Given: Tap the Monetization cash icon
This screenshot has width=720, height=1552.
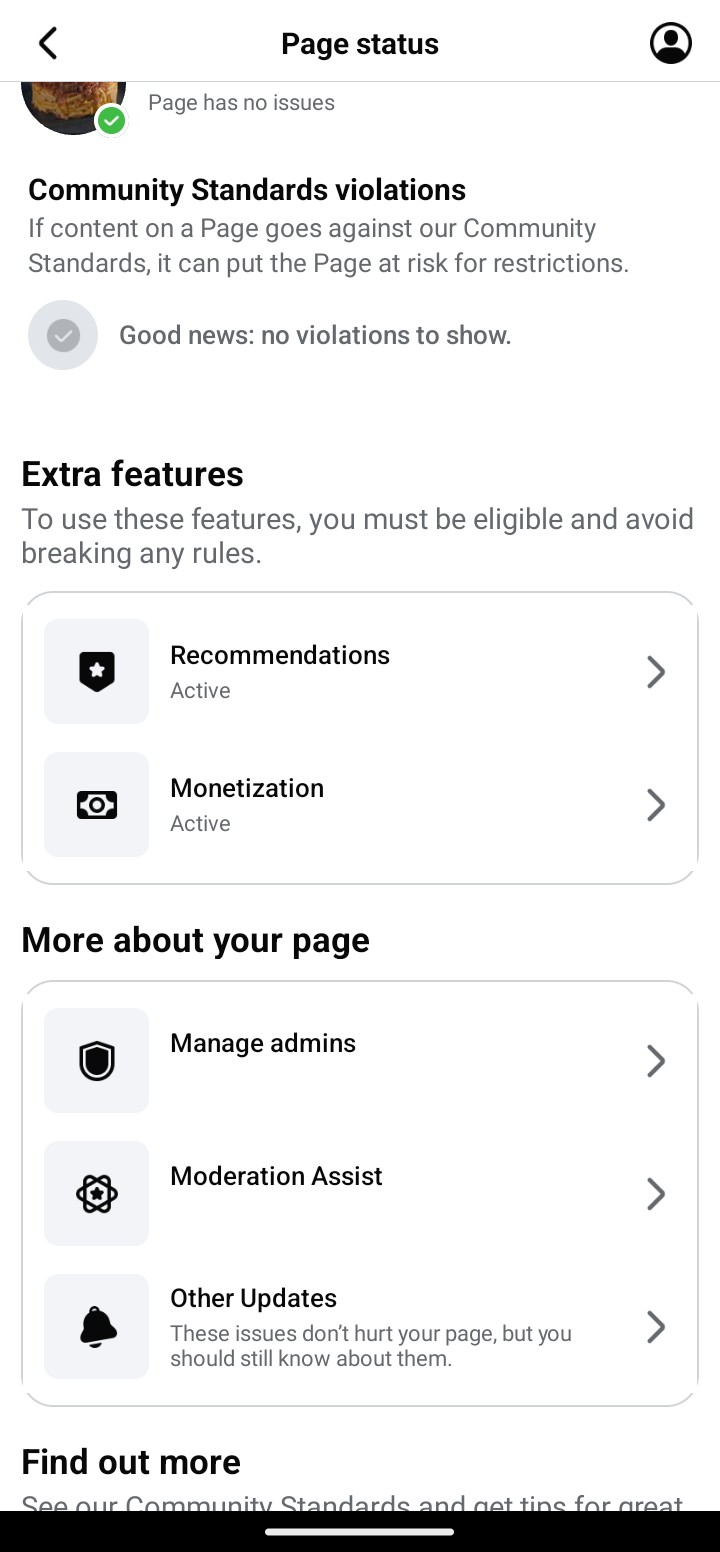Looking at the screenshot, I should coord(97,805).
